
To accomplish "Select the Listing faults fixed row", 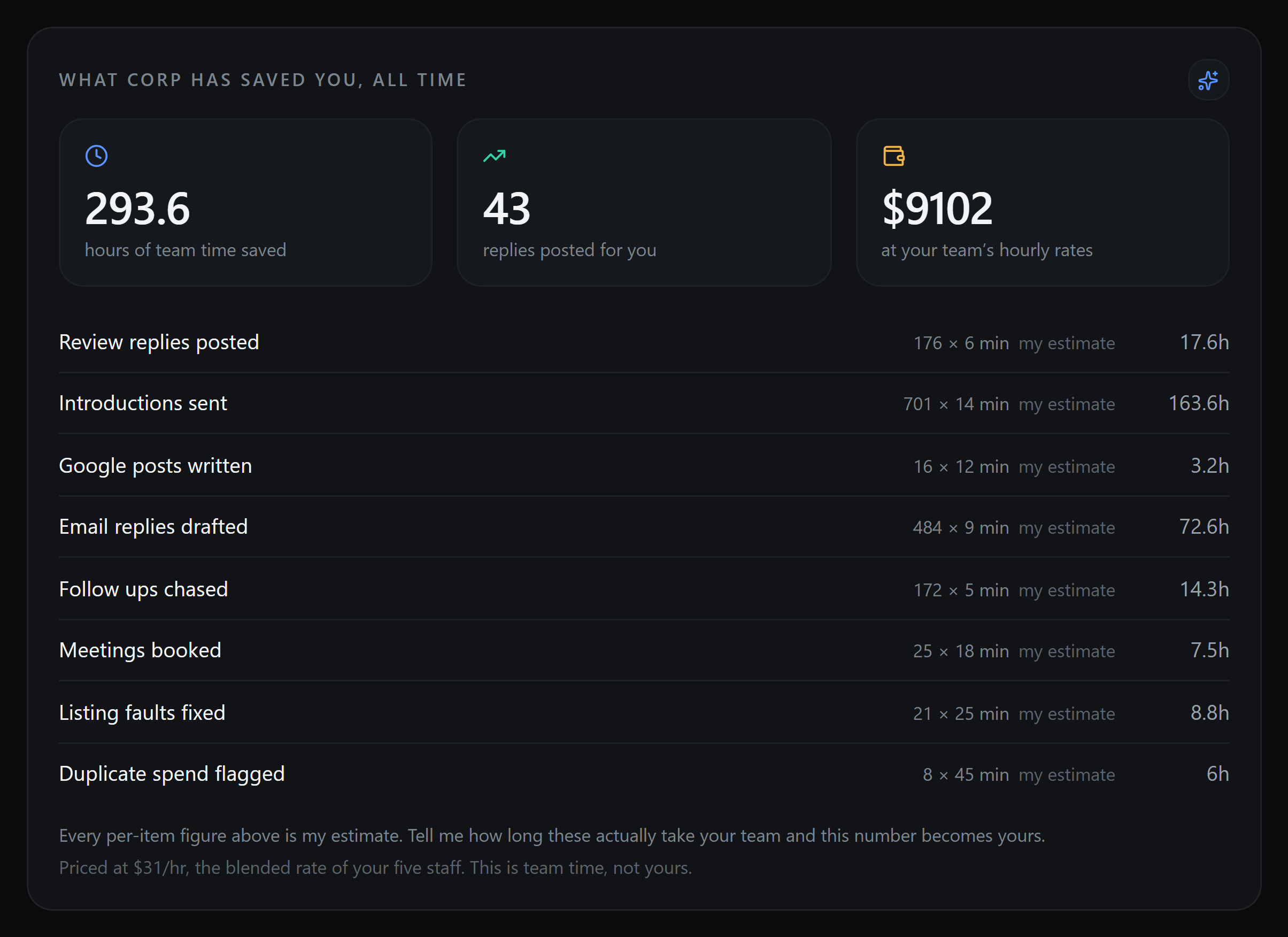I will 644,712.
